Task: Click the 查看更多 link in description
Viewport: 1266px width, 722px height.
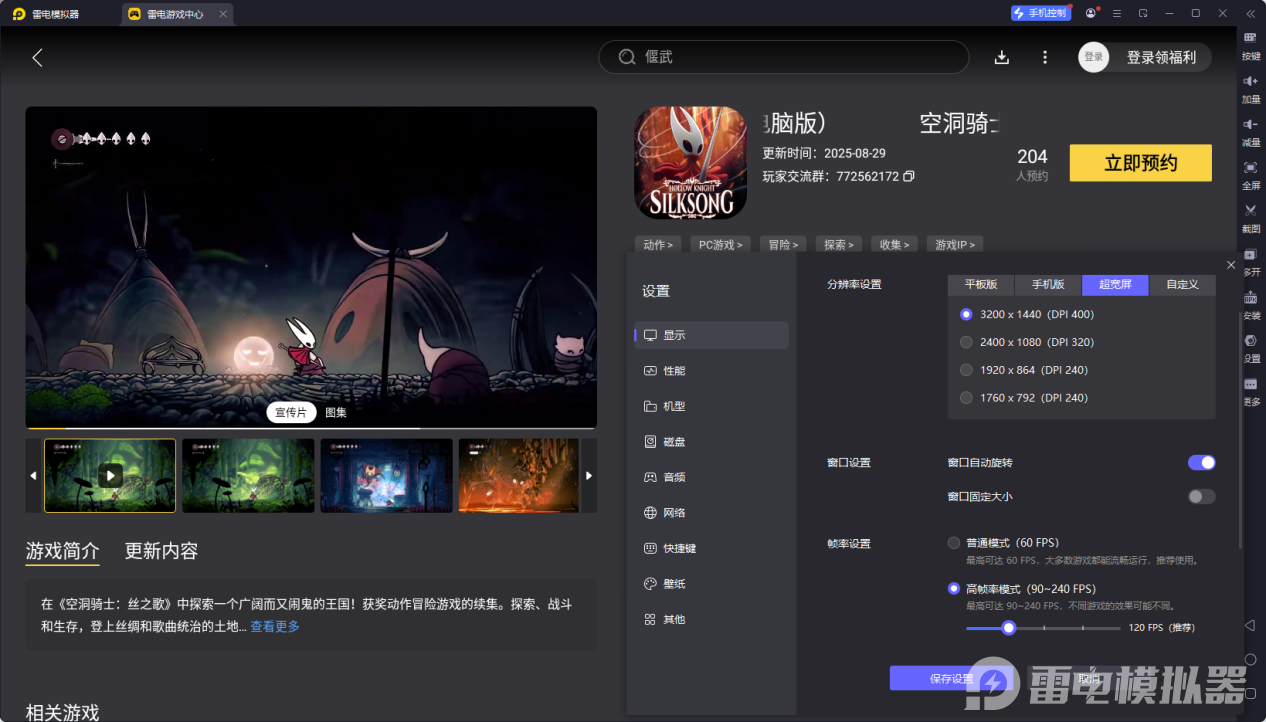Action: (x=275, y=627)
